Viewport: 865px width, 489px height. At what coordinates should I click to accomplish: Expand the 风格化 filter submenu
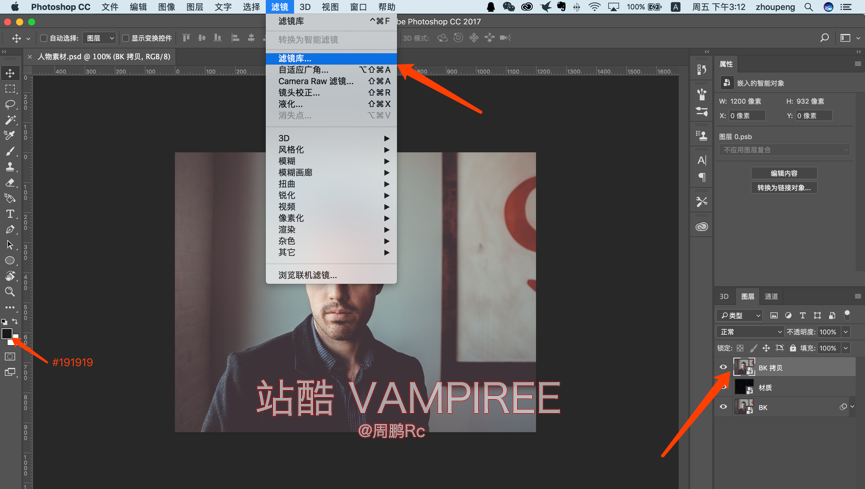[331, 150]
